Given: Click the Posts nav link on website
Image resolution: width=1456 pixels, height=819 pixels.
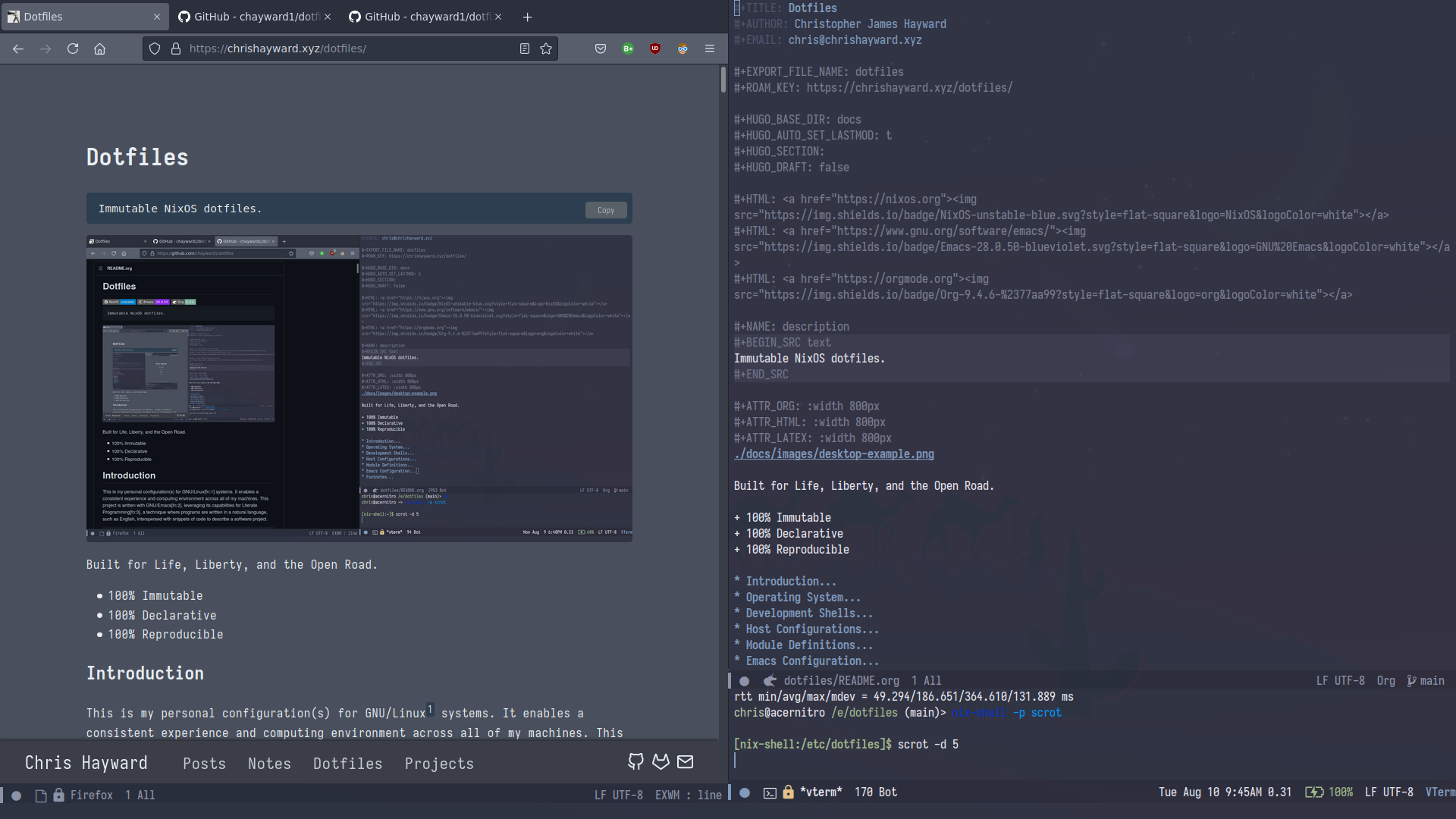Looking at the screenshot, I should click(204, 763).
